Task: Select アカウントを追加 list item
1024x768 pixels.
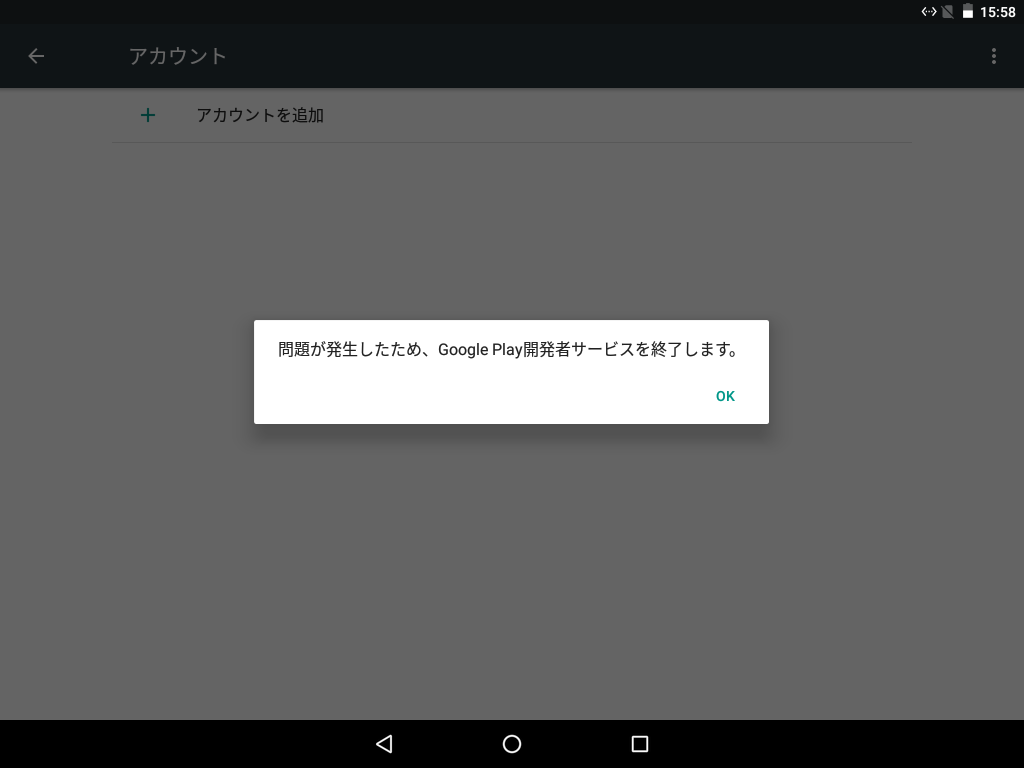Action: pos(512,116)
